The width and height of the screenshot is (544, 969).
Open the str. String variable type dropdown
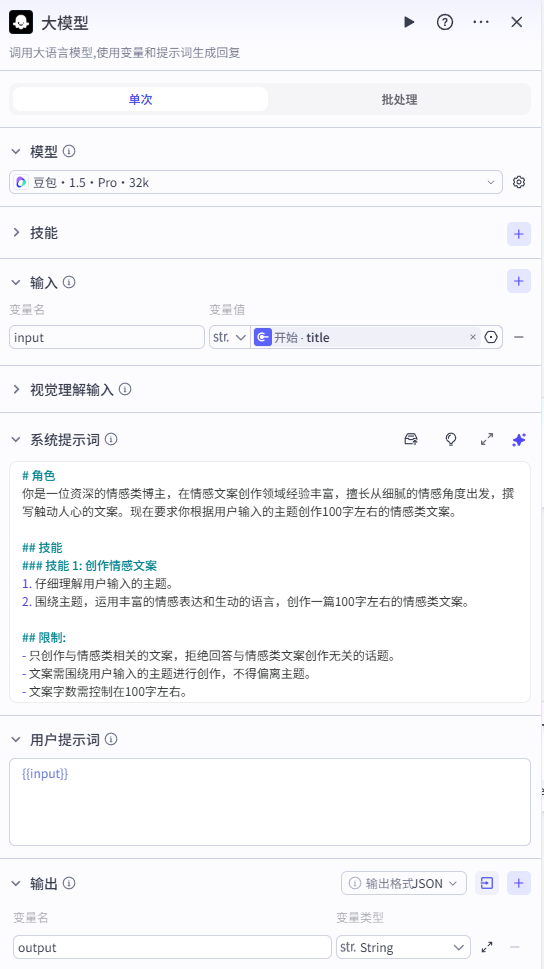click(403, 947)
